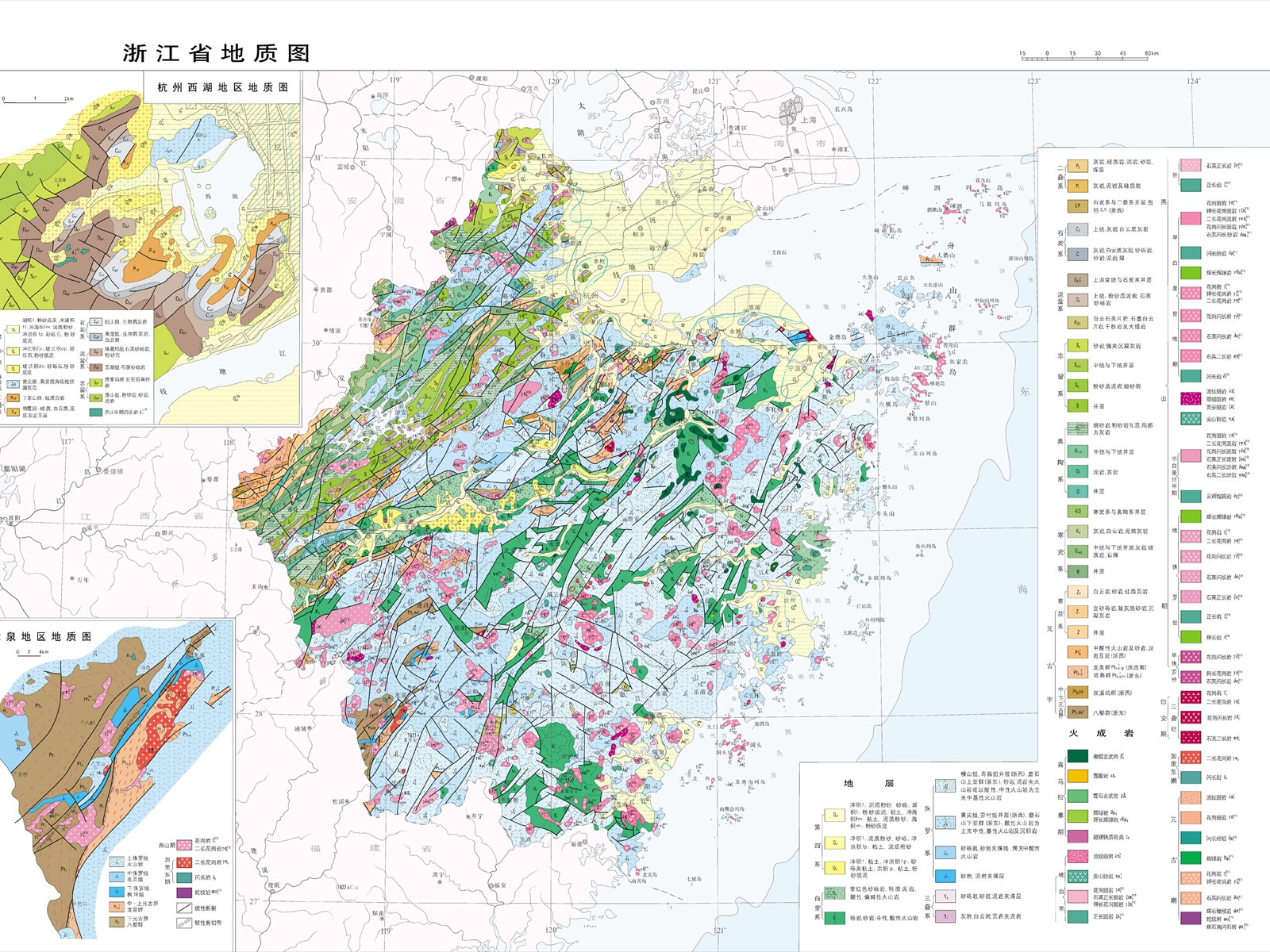1270x952 pixels.
Task: Click the J₂ Jurassic legend swatch
Action: point(945,853)
